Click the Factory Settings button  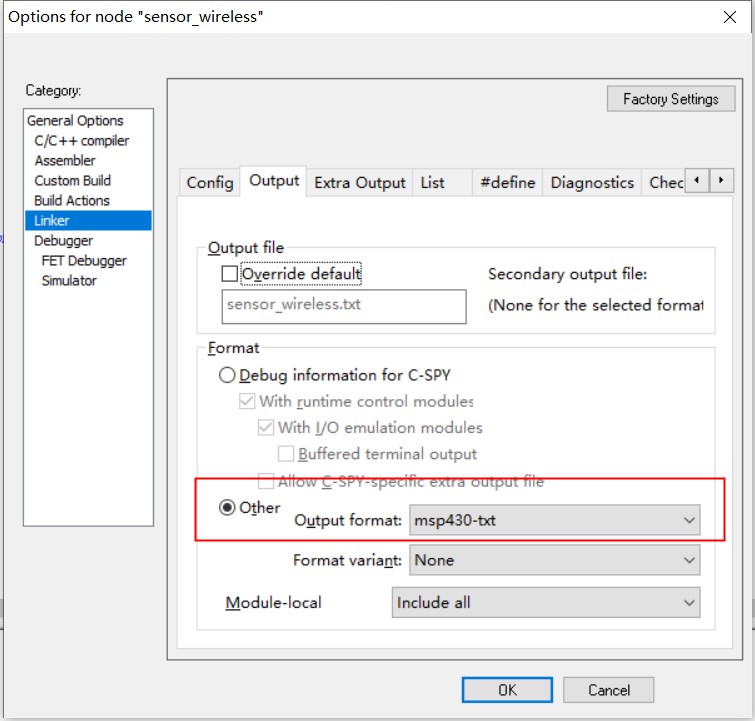click(x=671, y=99)
